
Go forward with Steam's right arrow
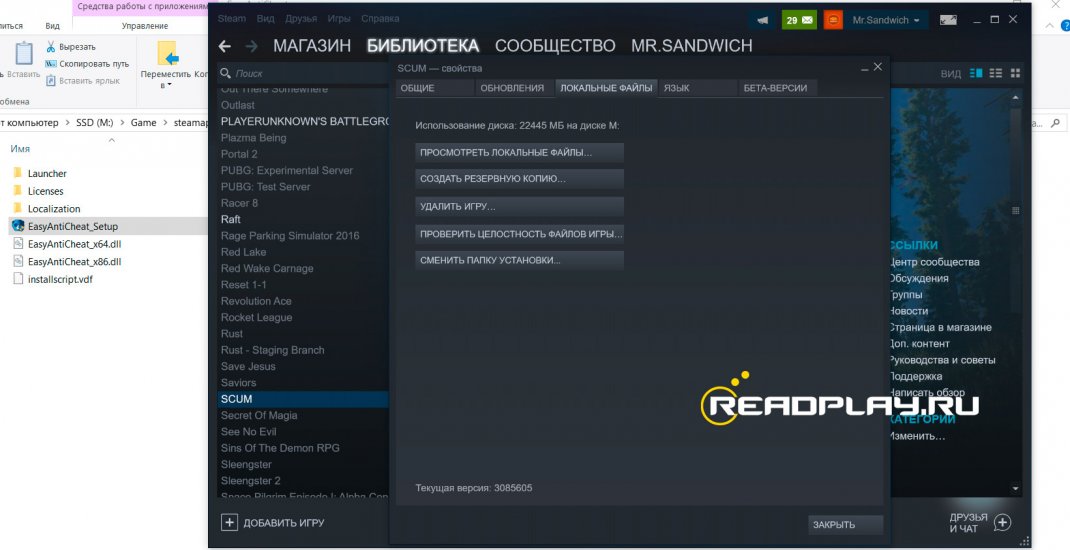252,46
